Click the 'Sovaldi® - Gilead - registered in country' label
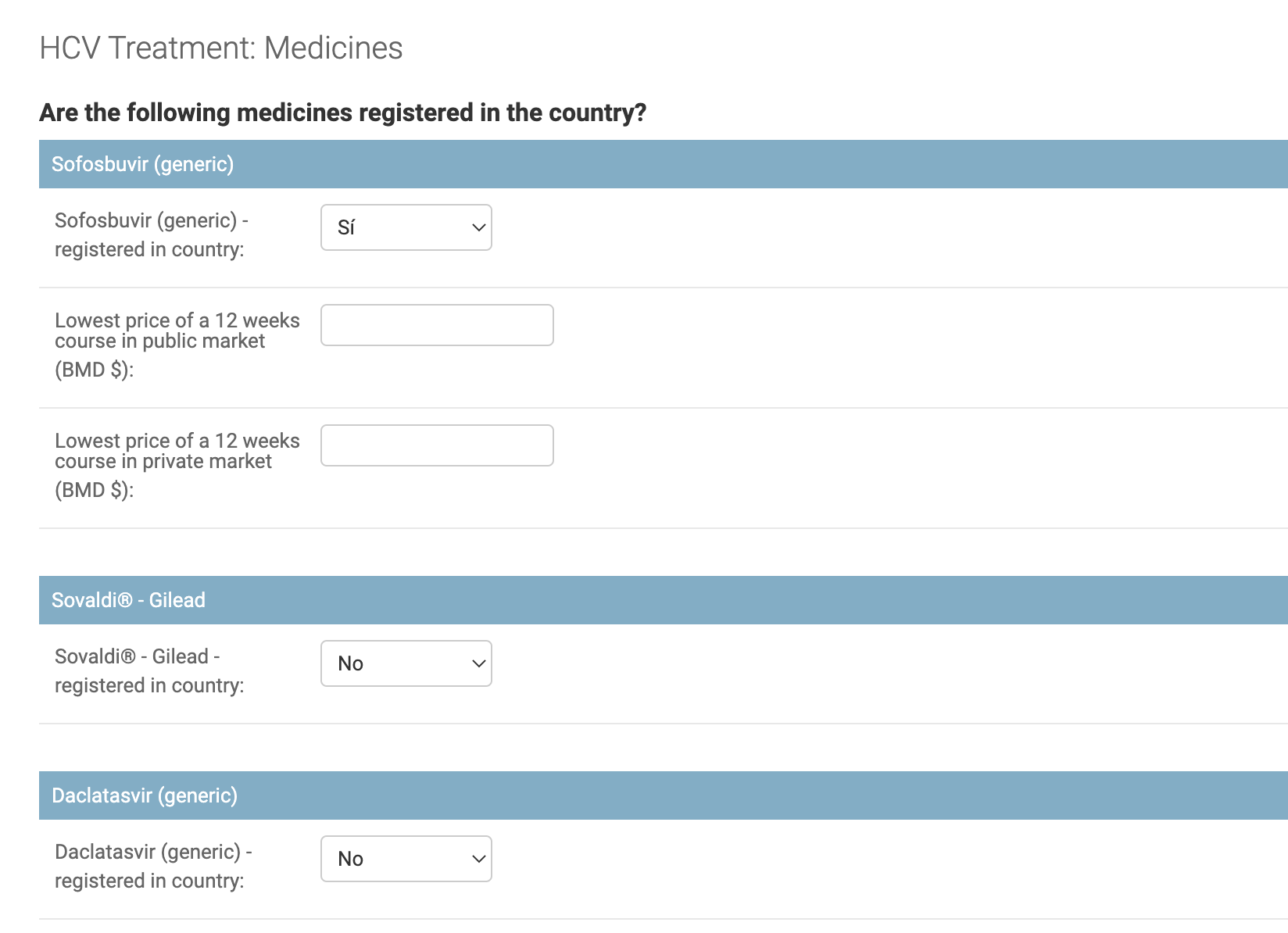This screenshot has width=1288, height=933. [149, 670]
